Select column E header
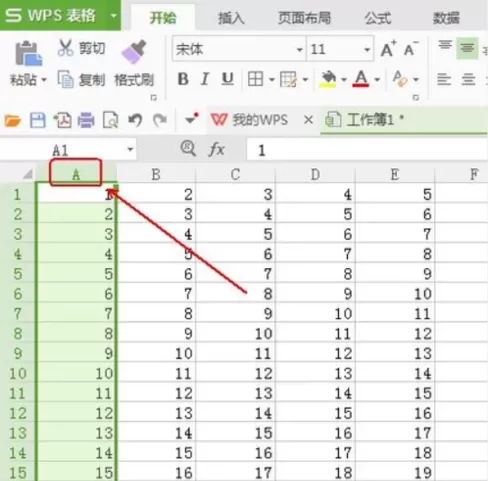Image resolution: width=488 pixels, height=481 pixels. click(x=395, y=174)
